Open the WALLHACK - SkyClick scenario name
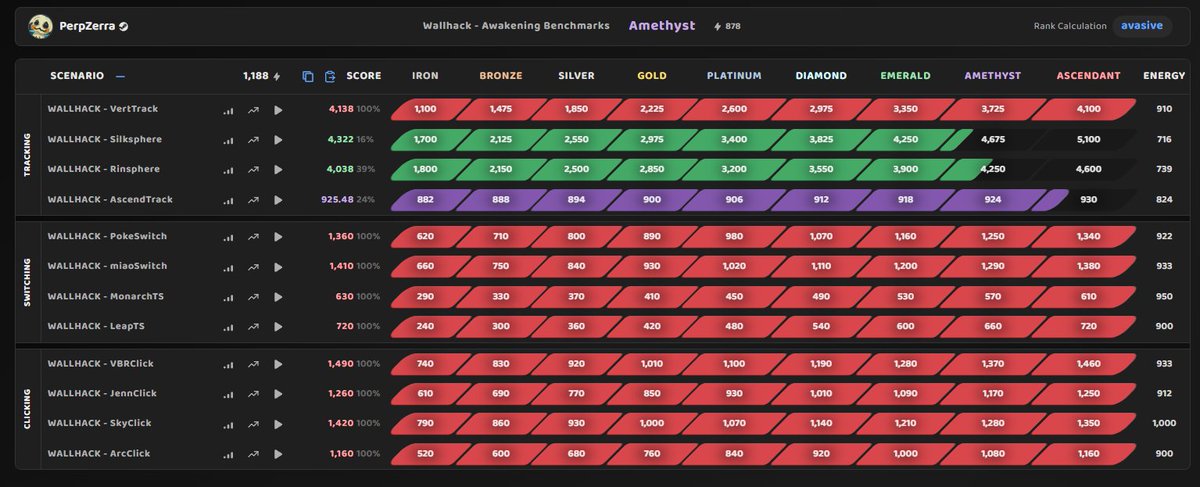Screen dimensions: 1200x487 (x=101, y=423)
